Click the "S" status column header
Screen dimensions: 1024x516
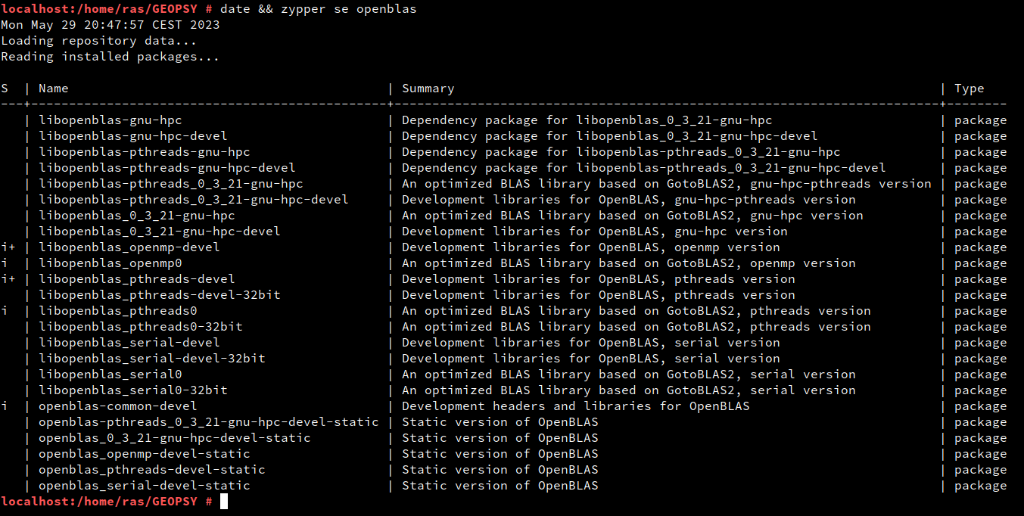(x=5, y=88)
